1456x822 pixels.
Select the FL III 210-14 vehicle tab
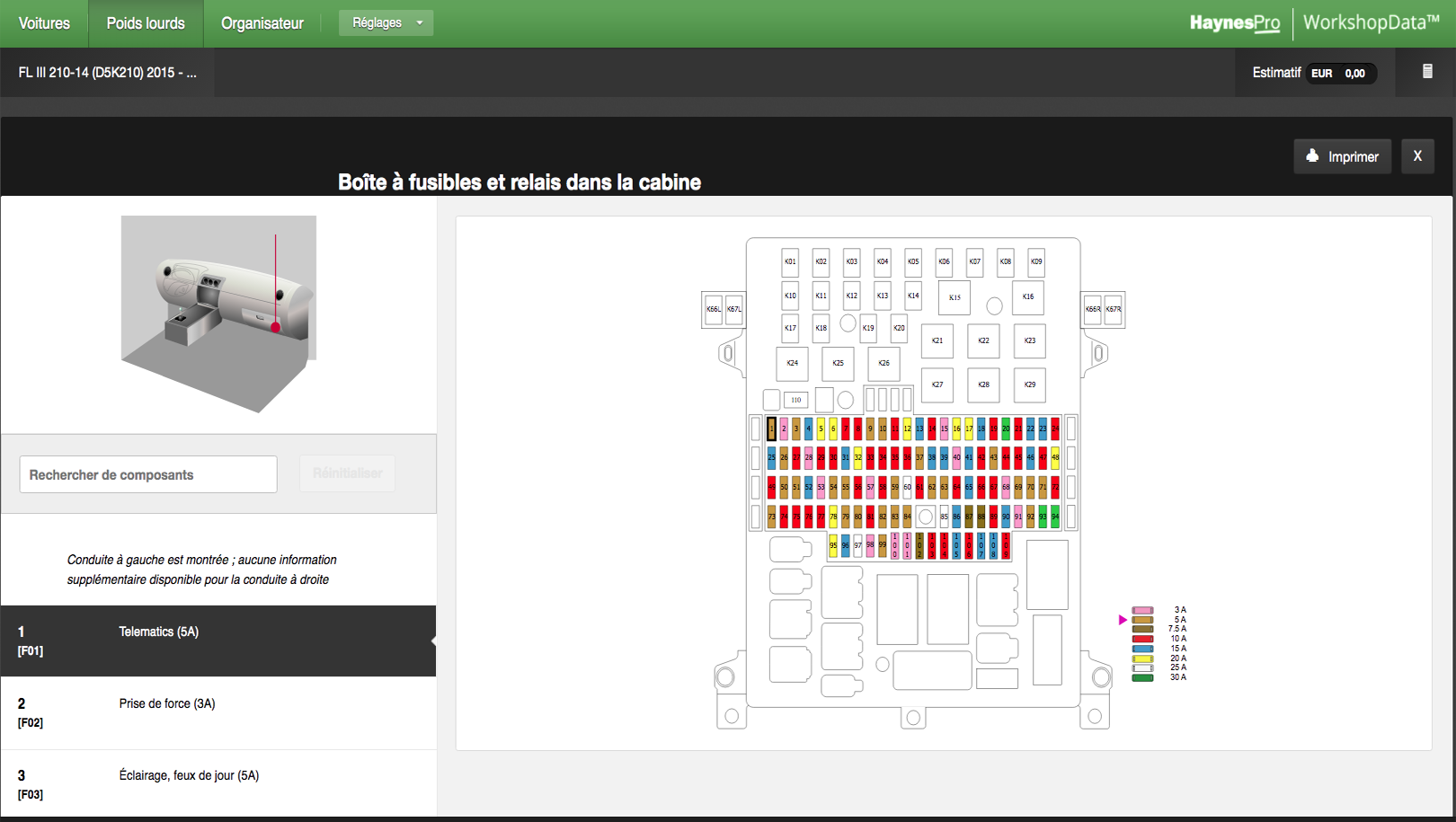point(107,73)
